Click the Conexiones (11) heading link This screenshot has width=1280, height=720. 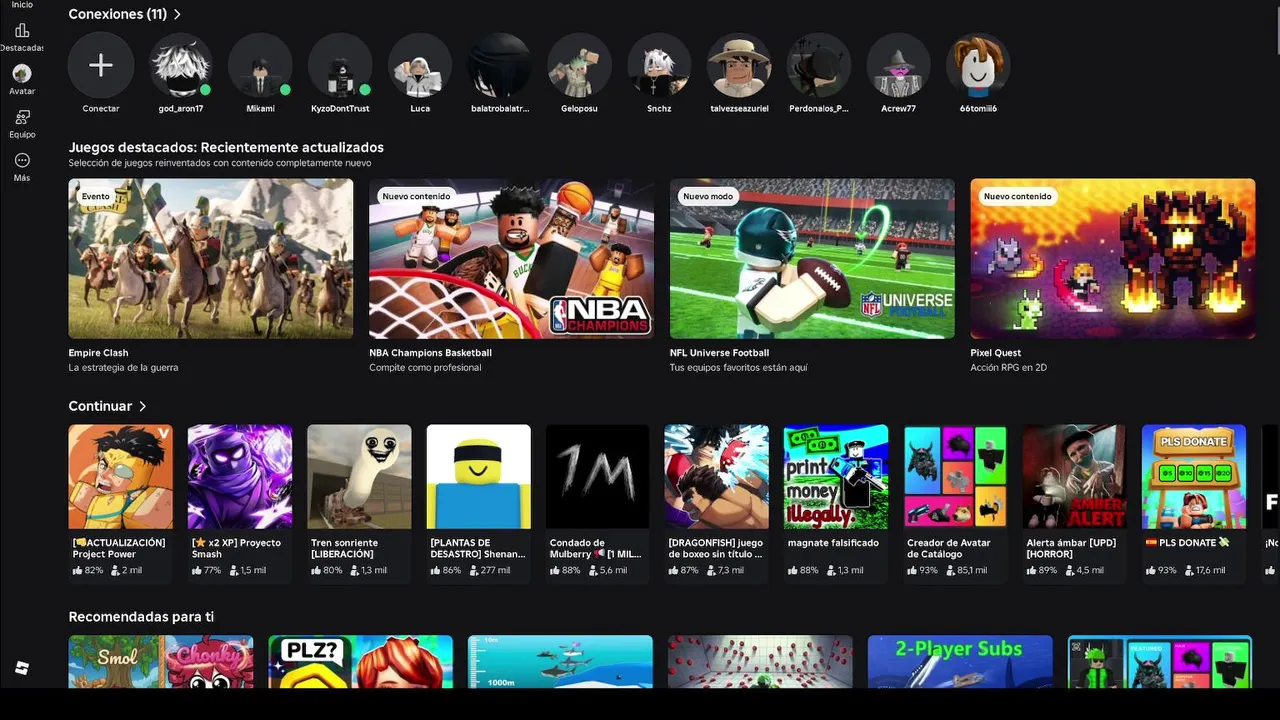click(x=118, y=15)
